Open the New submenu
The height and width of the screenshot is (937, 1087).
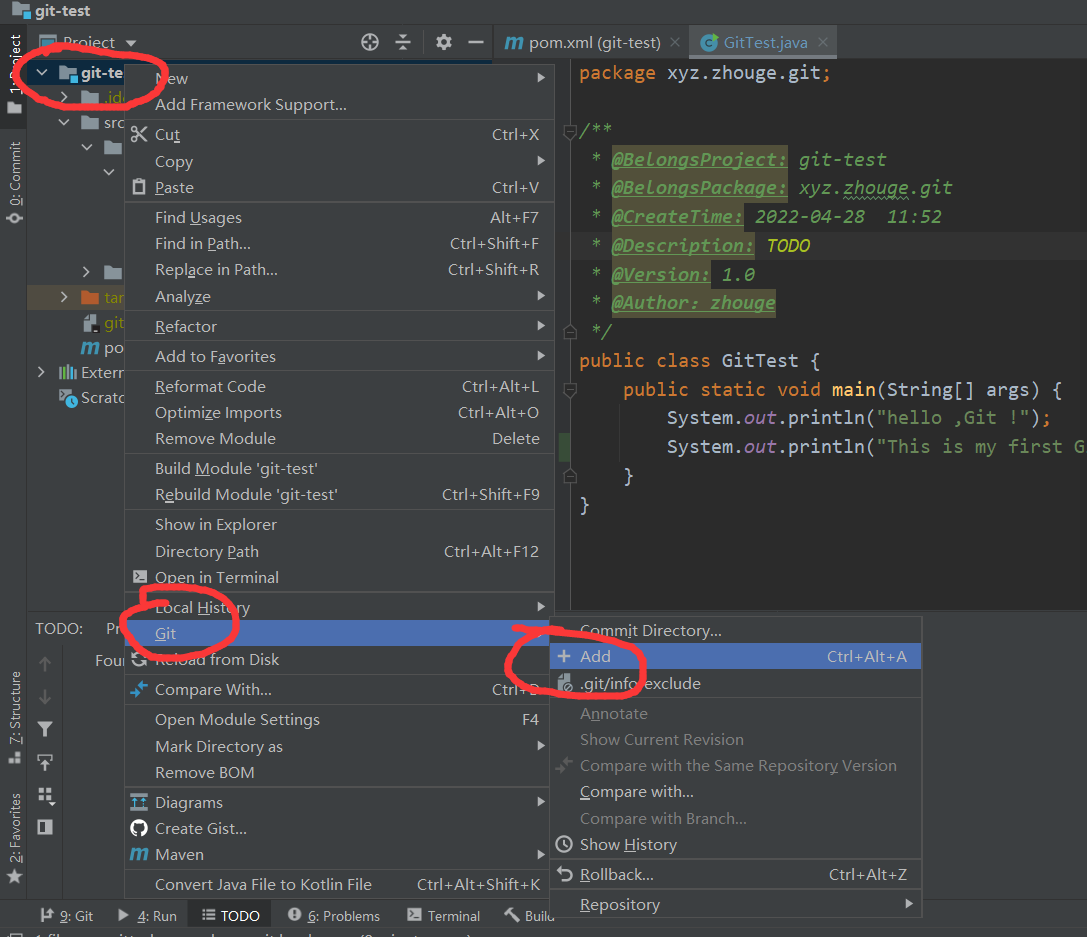click(339, 78)
